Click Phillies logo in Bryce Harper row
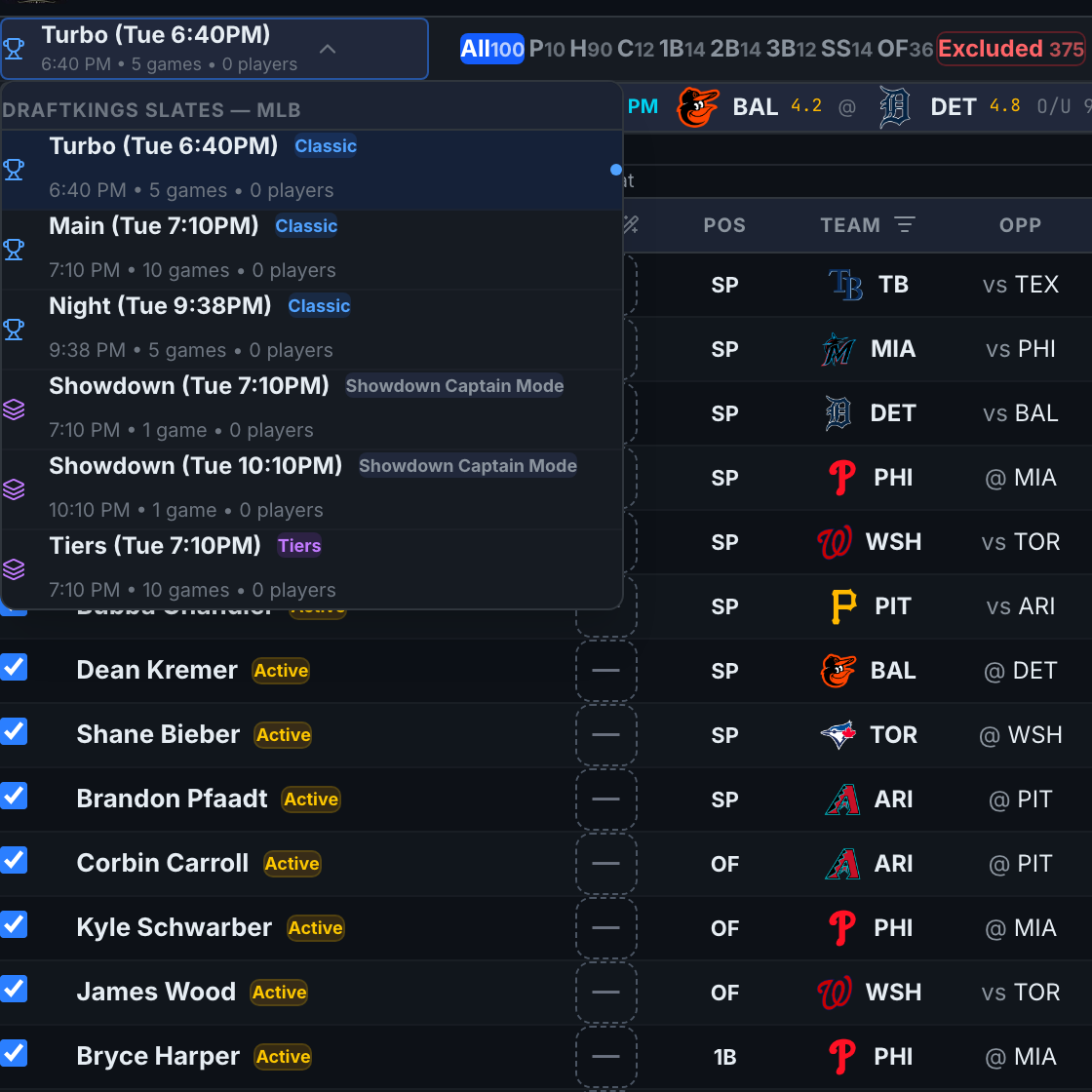Screen dimensions: 1092x1092 (x=842, y=1057)
